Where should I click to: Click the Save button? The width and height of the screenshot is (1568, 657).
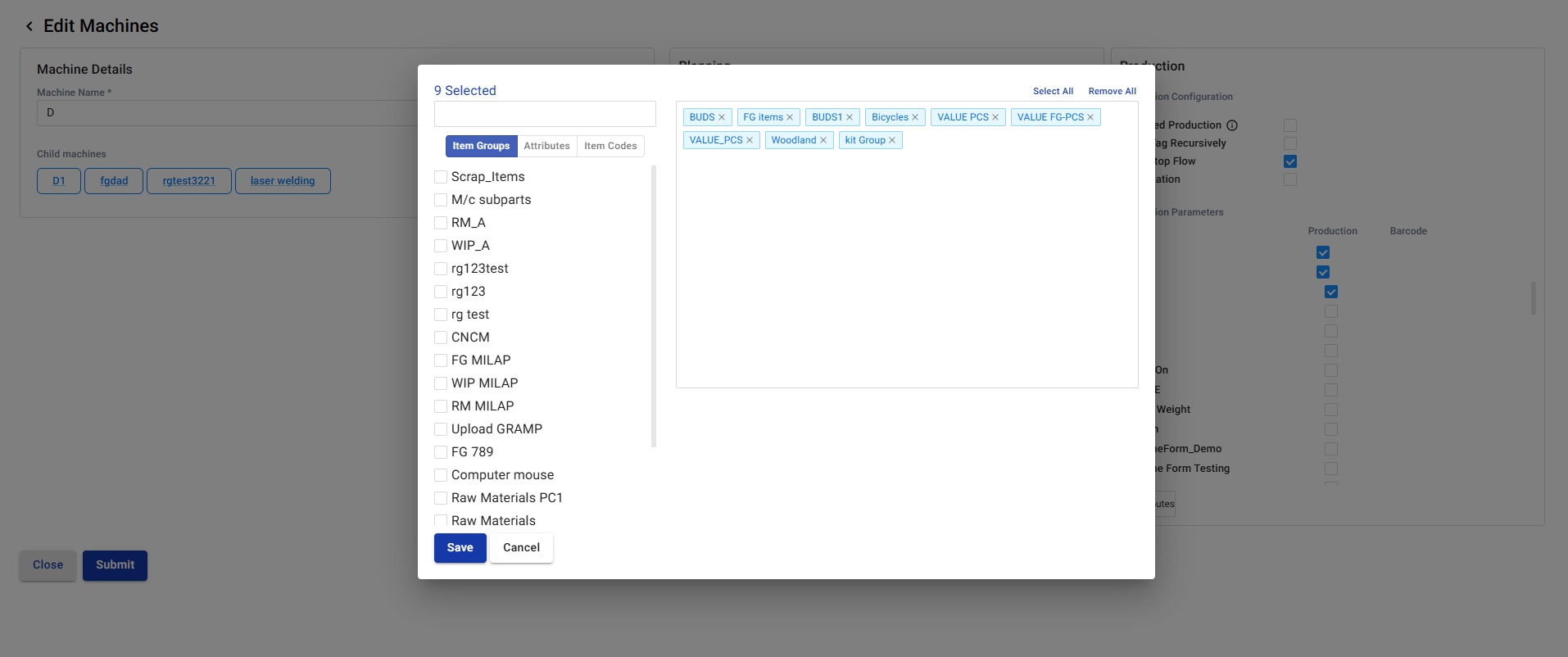click(x=460, y=548)
